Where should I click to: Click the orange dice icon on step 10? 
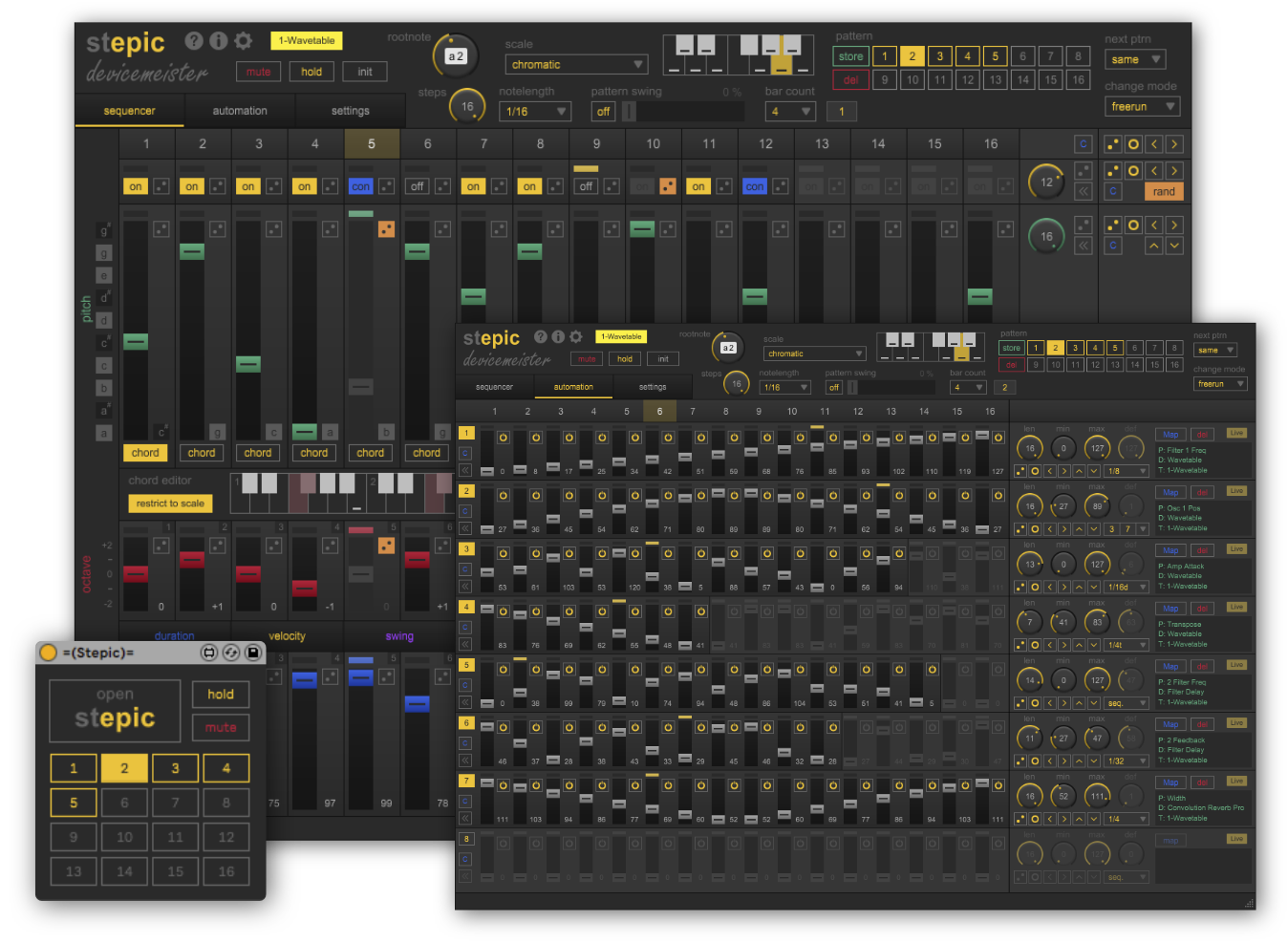pos(668,186)
